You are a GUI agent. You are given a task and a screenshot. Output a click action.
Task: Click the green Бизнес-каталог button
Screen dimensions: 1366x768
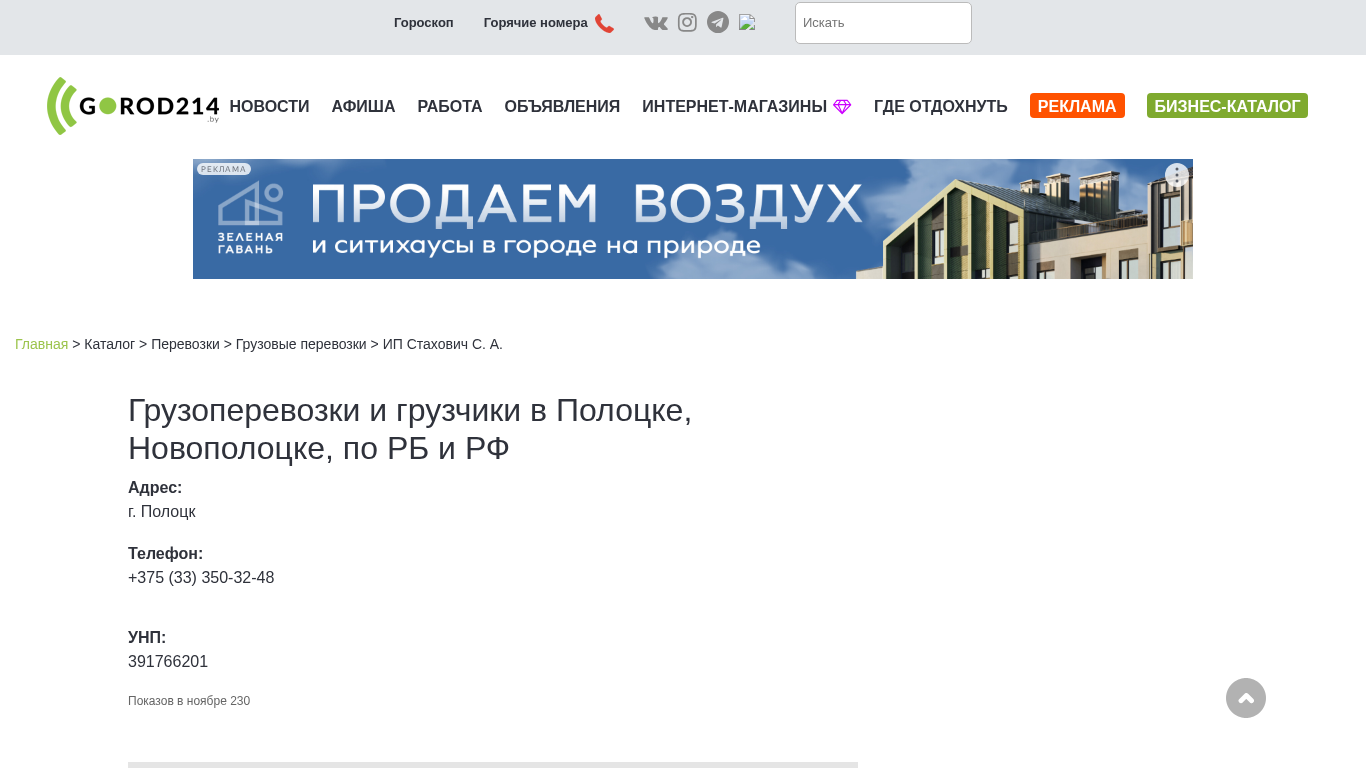tap(1227, 106)
